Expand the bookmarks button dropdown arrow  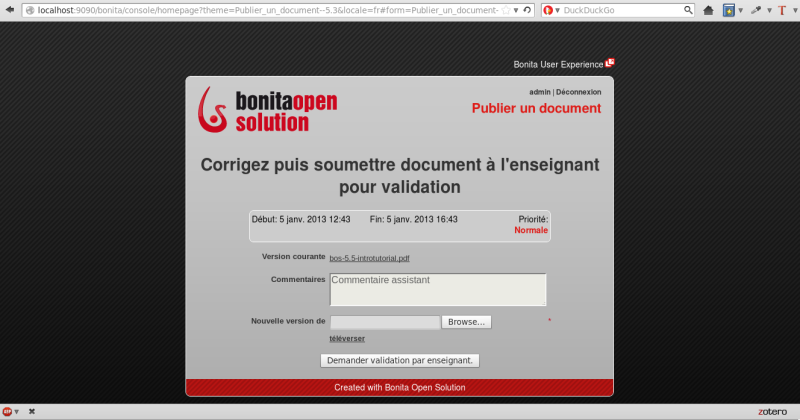pyautogui.click(x=740, y=10)
